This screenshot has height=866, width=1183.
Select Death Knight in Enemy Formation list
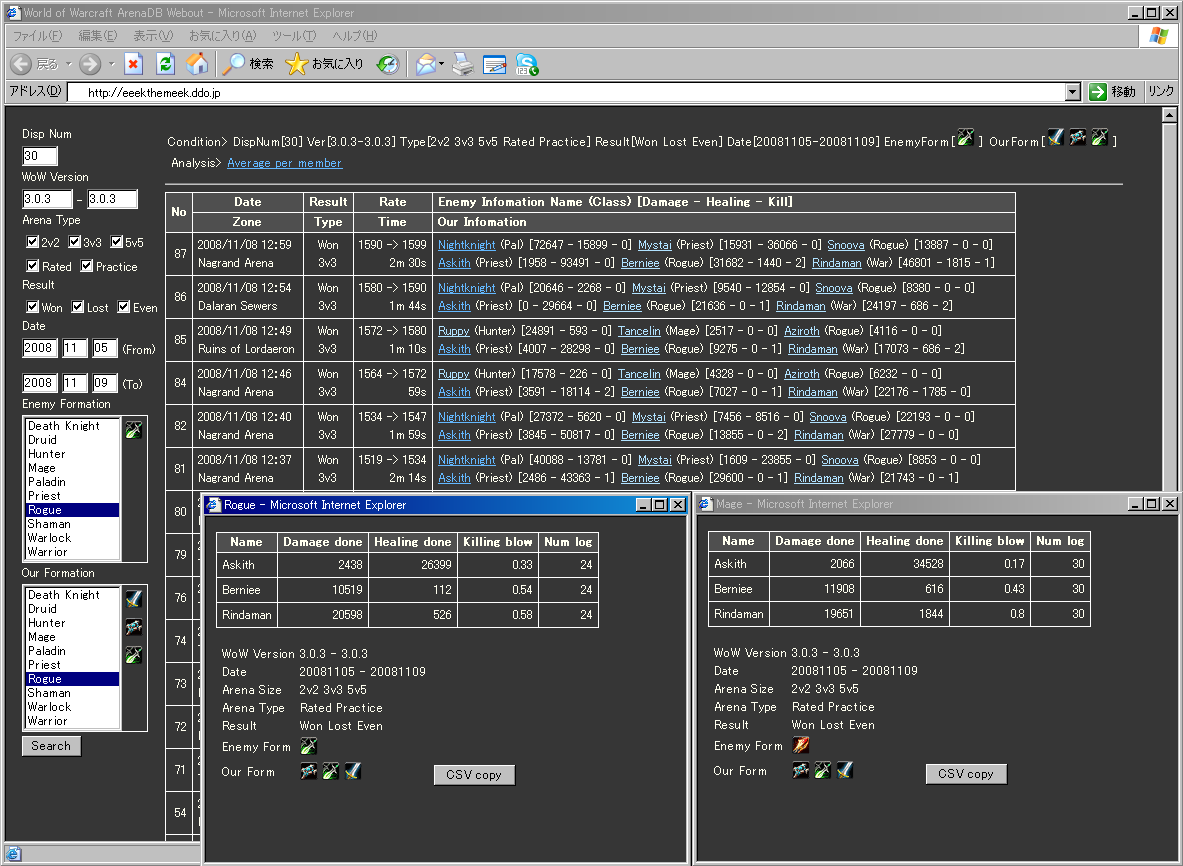coord(72,426)
